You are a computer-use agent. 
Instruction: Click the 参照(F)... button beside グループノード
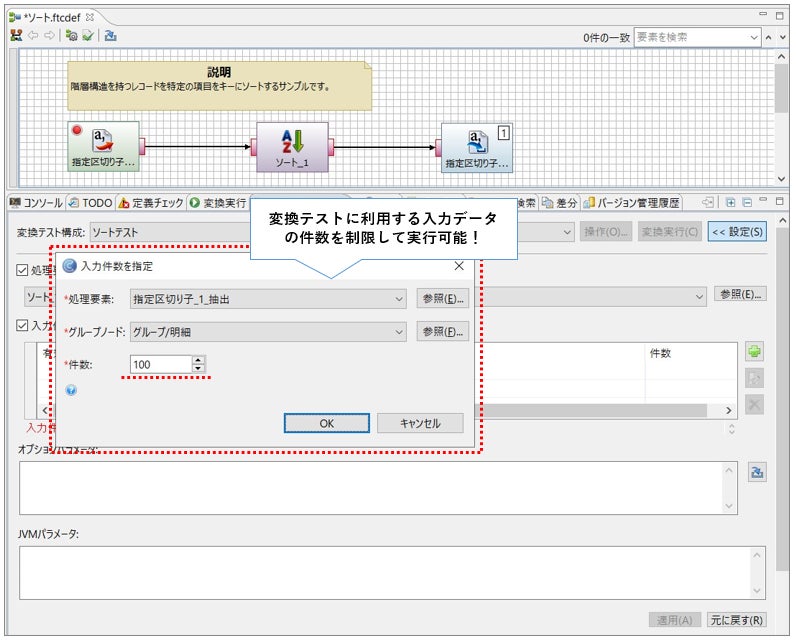click(443, 331)
